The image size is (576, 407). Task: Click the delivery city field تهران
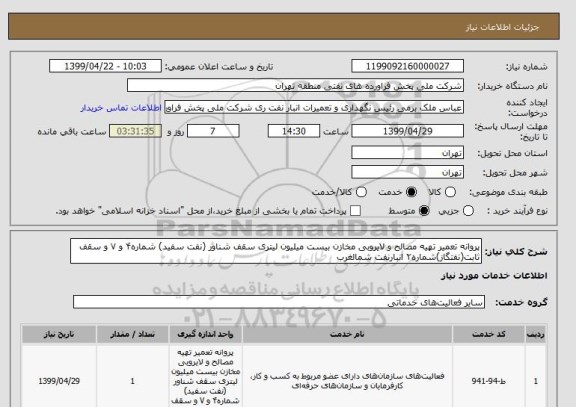[407, 172]
